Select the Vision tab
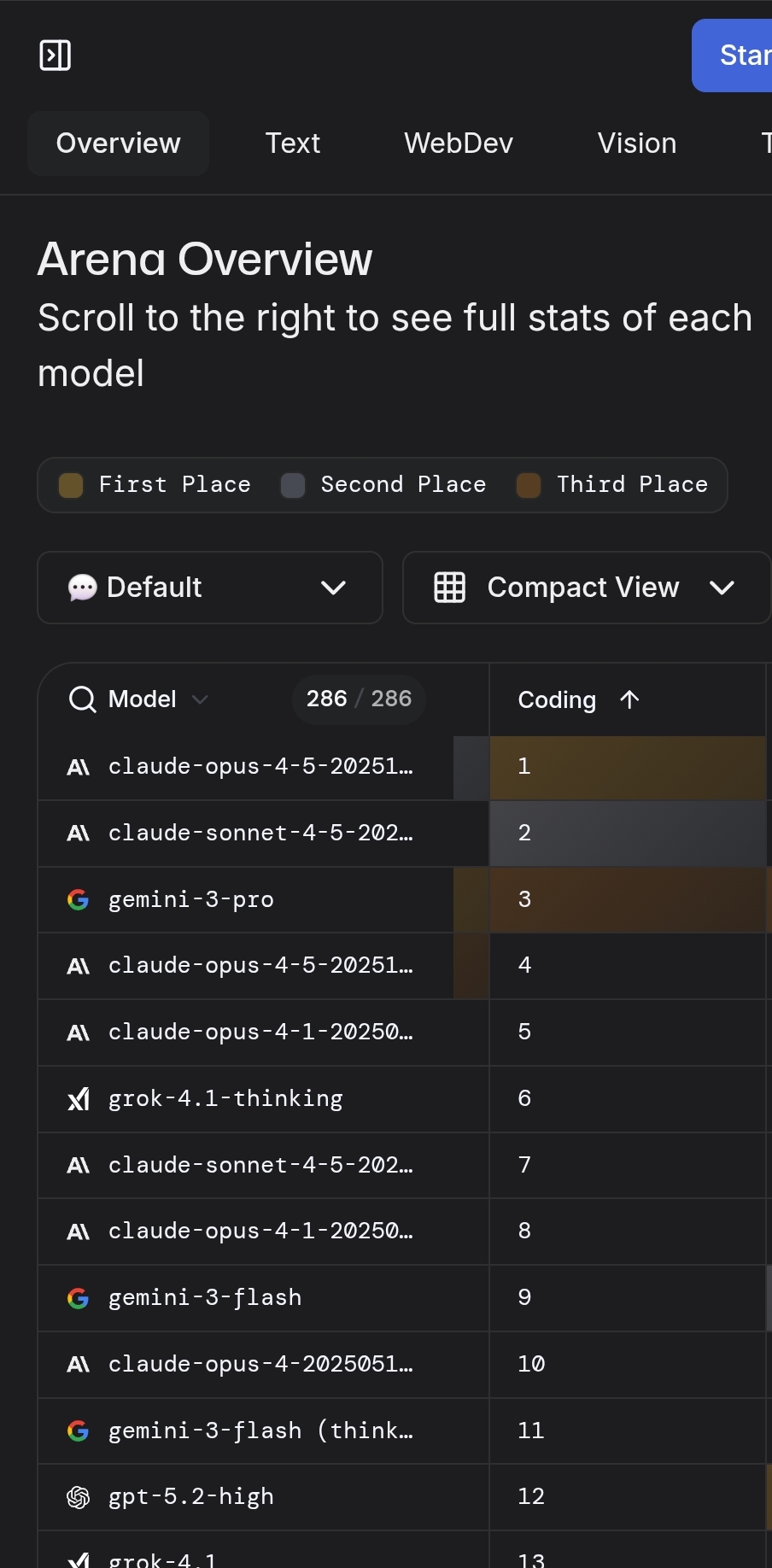Image resolution: width=772 pixels, height=1568 pixels. point(637,143)
